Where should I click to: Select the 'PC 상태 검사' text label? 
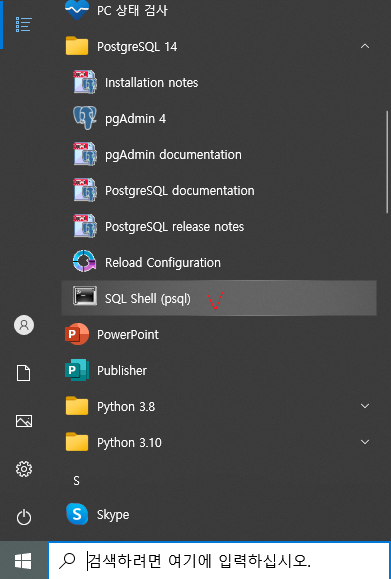click(132, 10)
